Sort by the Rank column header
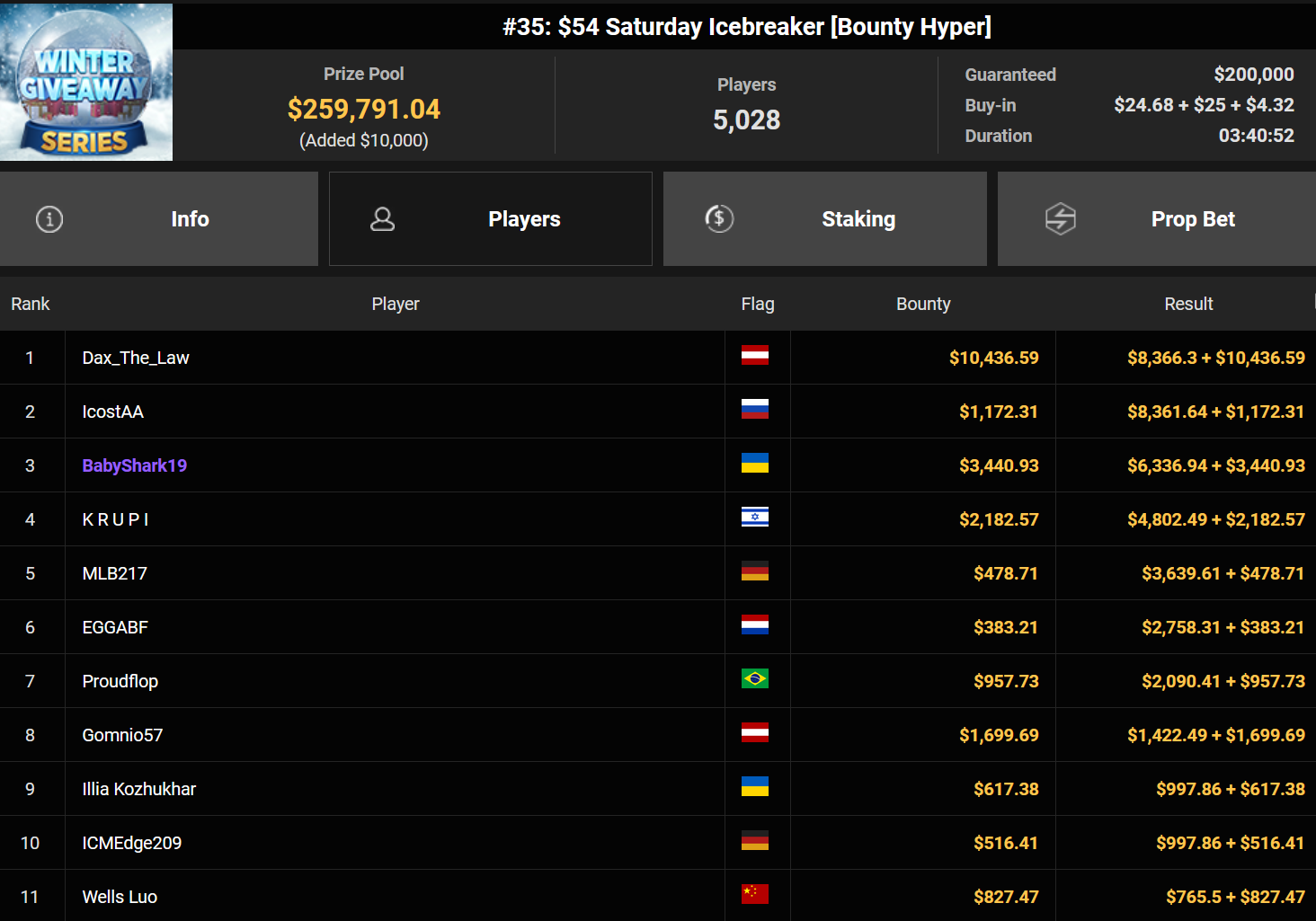 point(31,304)
